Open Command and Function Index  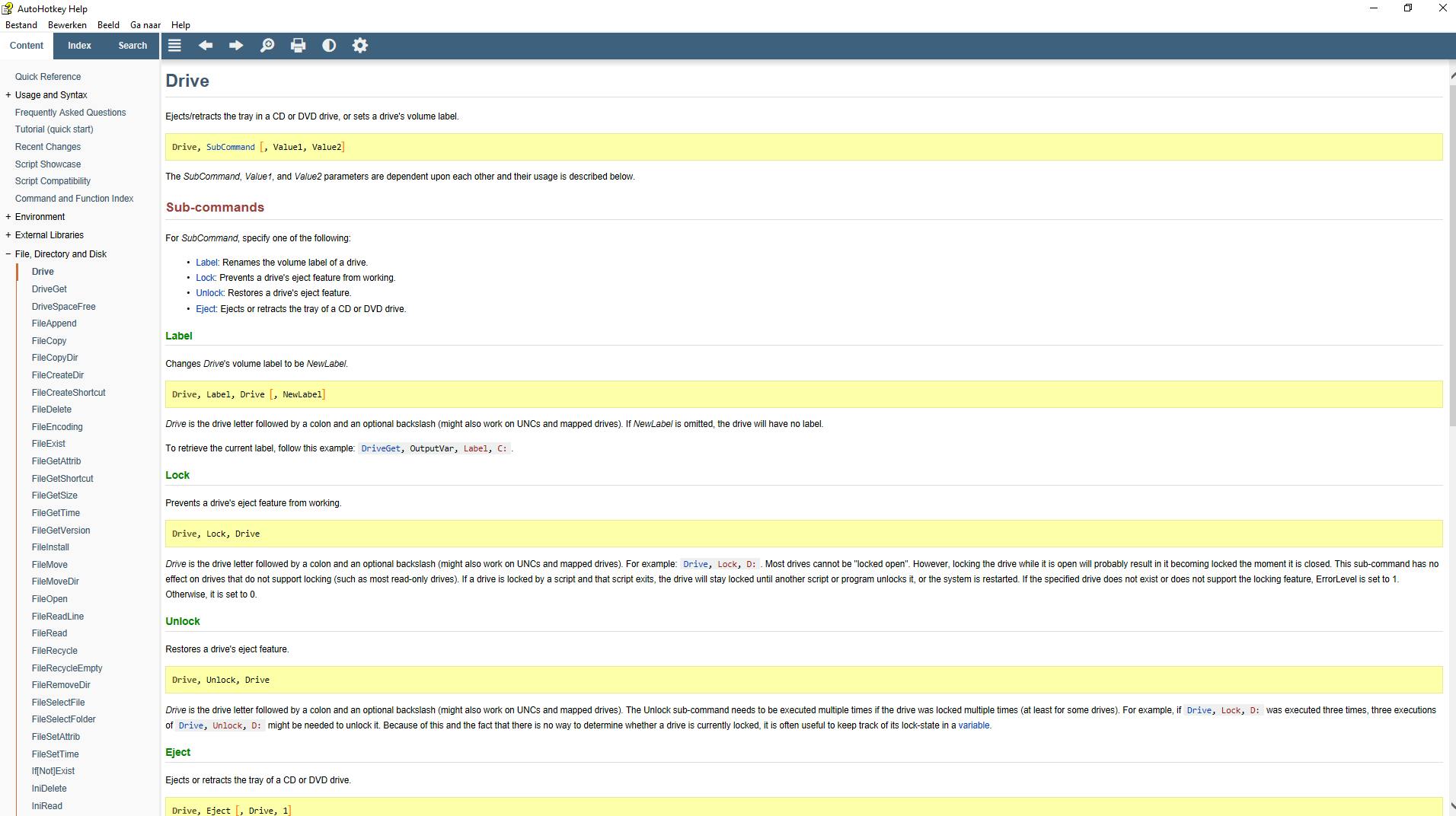(x=75, y=199)
